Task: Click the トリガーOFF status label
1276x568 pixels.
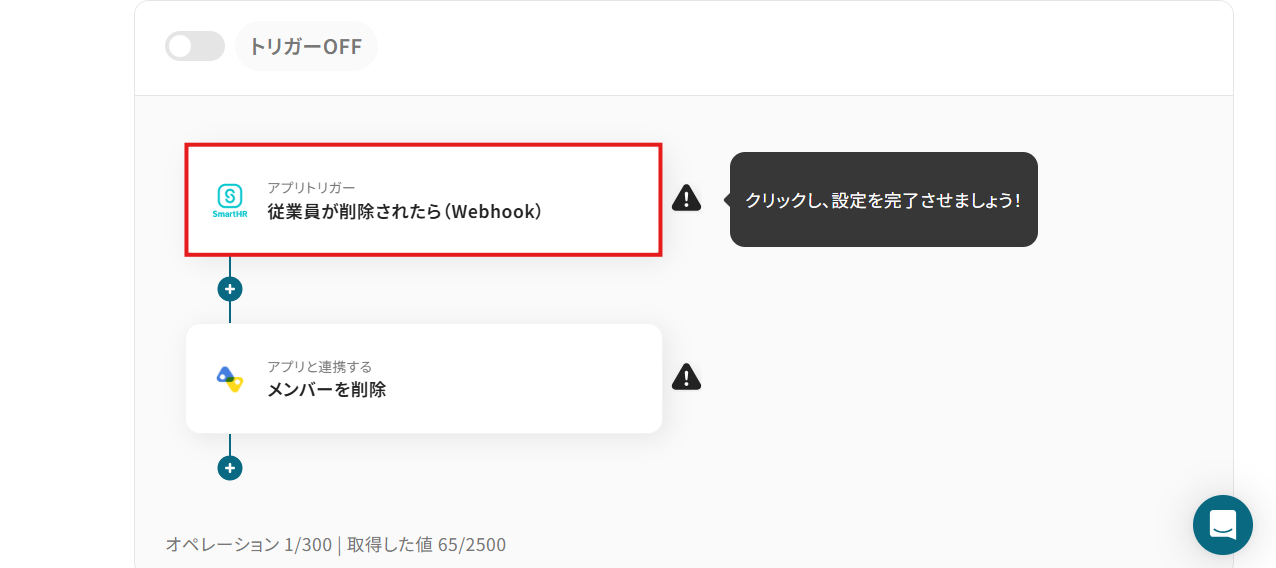Action: 306,46
